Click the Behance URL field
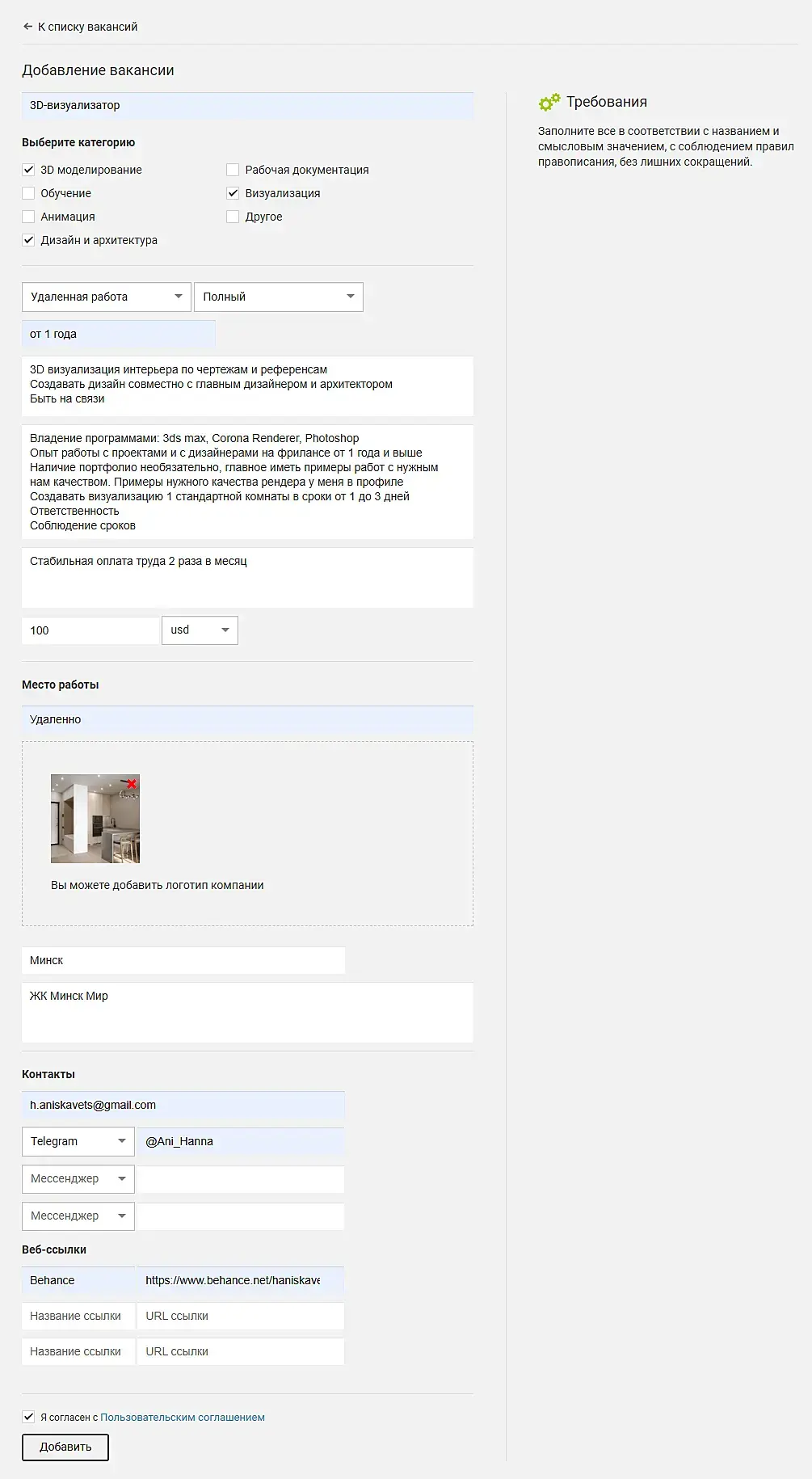This screenshot has height=1479, width=812. [x=241, y=1280]
